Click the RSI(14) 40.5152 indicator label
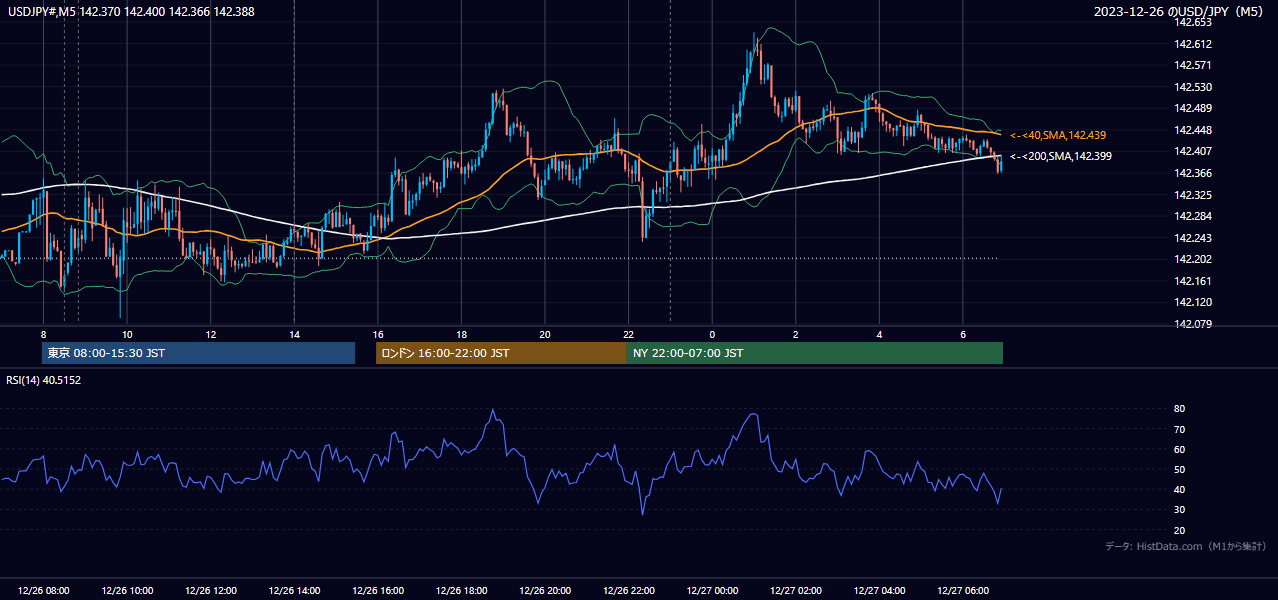This screenshot has width=1278, height=600. click(44, 380)
